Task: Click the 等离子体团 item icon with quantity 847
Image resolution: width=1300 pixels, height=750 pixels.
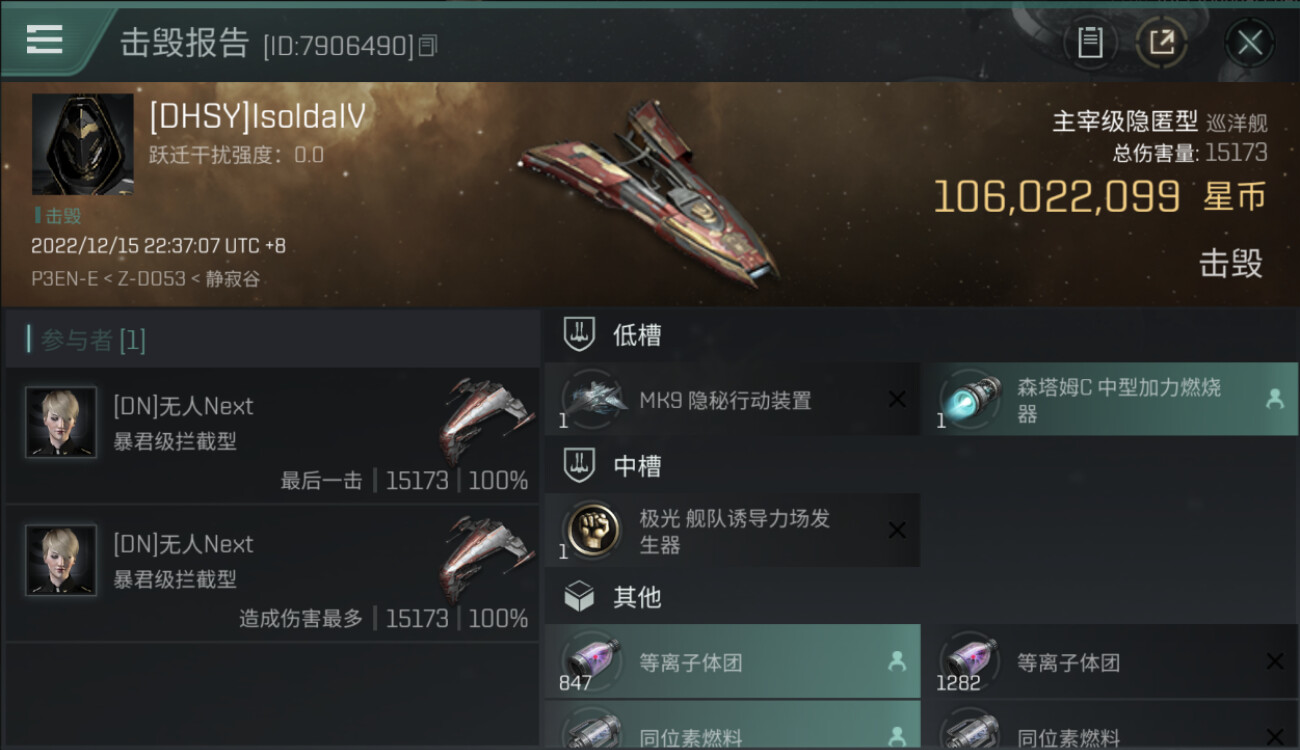Action: tap(594, 661)
